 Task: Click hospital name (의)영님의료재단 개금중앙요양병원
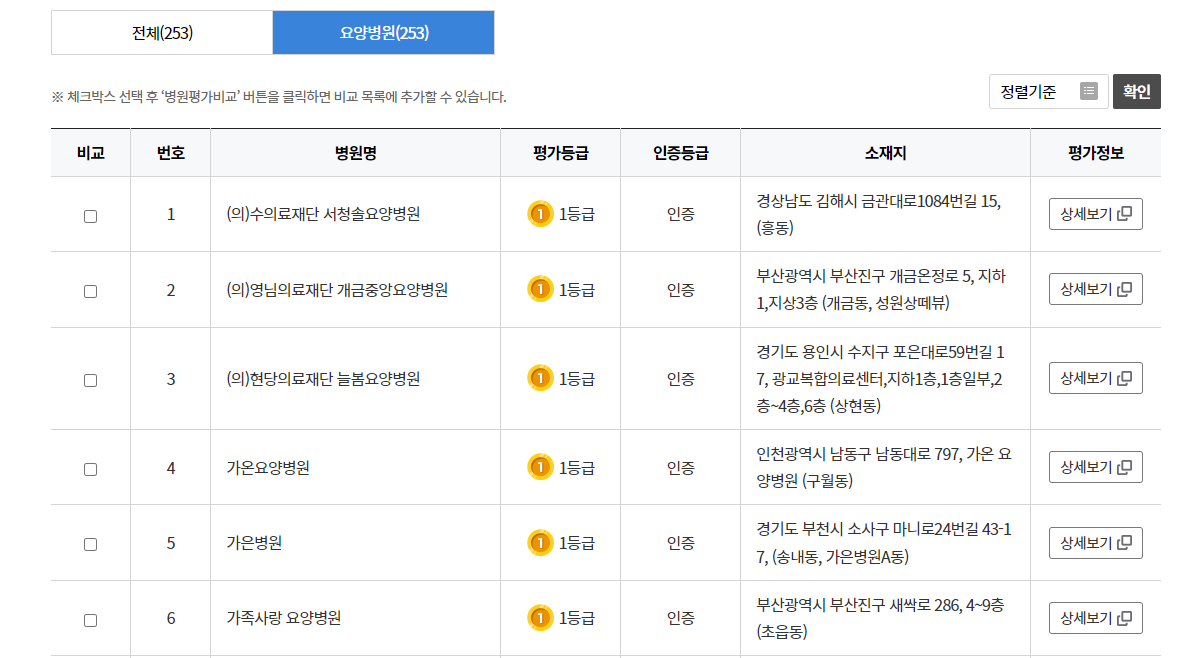point(337,290)
